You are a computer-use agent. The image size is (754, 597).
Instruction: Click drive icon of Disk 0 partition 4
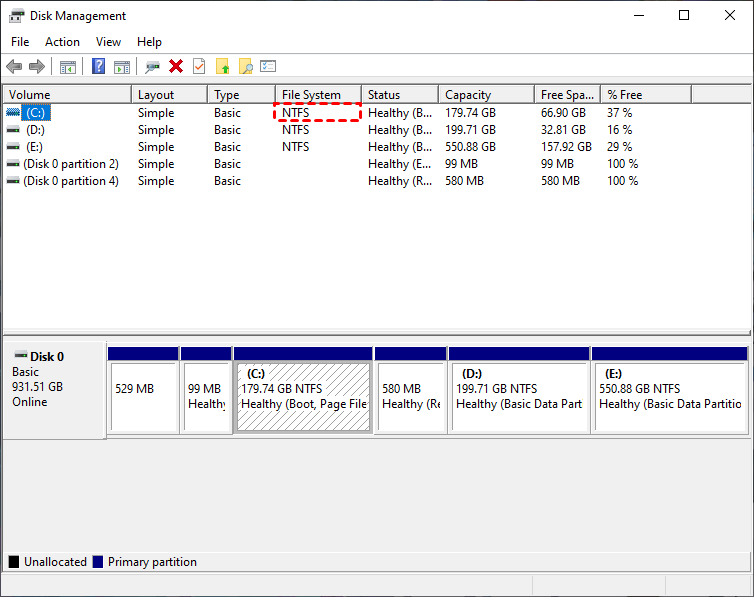tap(13, 181)
